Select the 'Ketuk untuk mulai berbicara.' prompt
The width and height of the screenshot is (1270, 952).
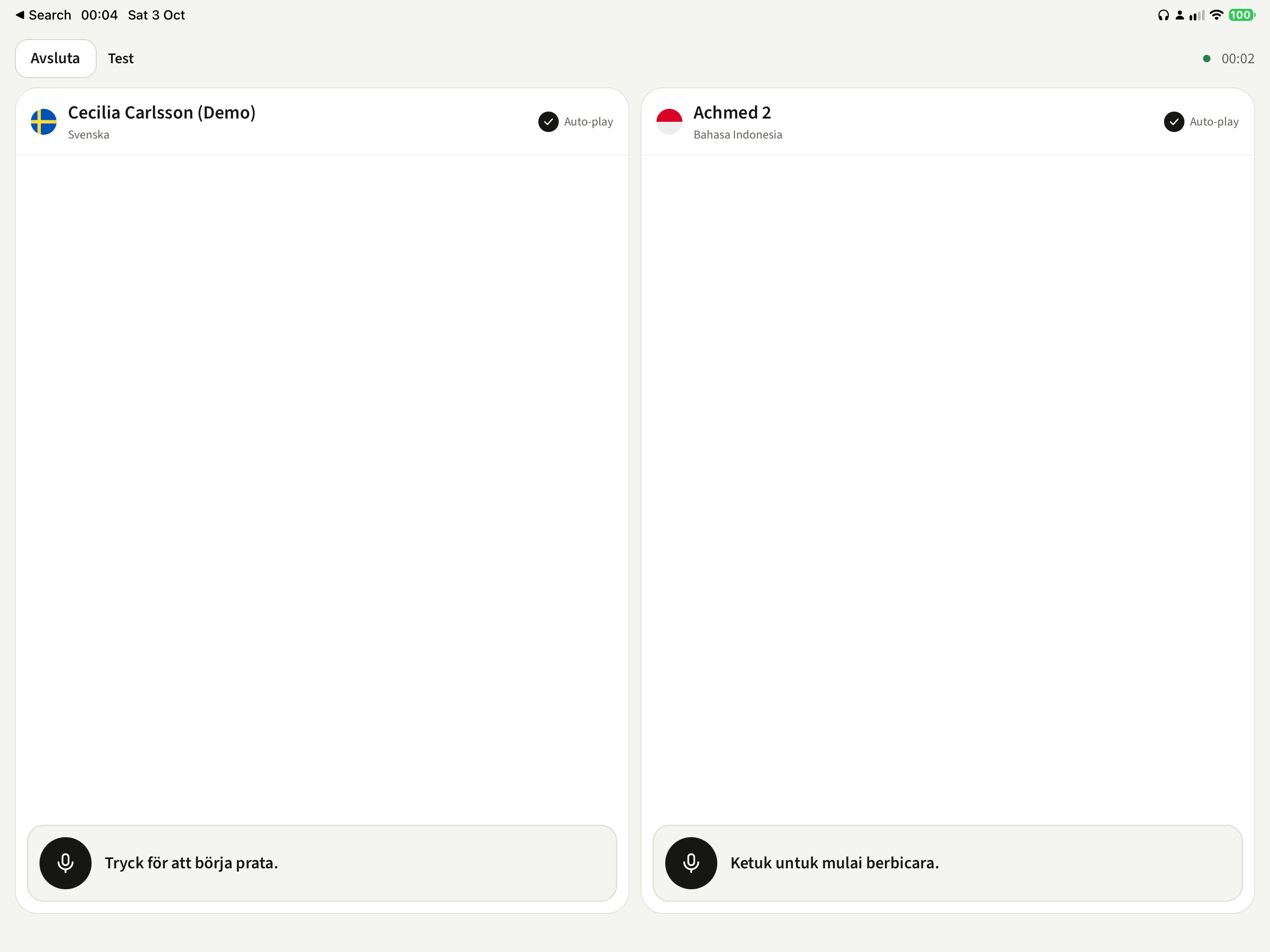tap(834, 863)
